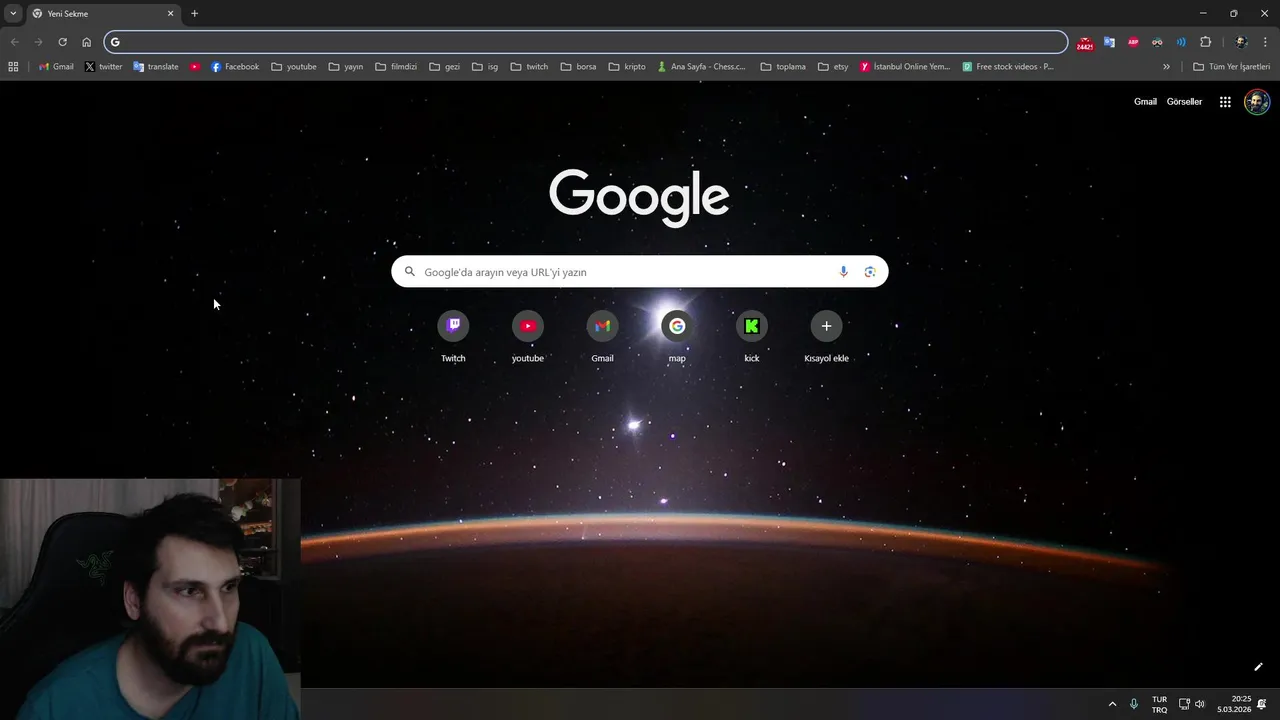Open the tab search dropdown arrow

pos(12,14)
